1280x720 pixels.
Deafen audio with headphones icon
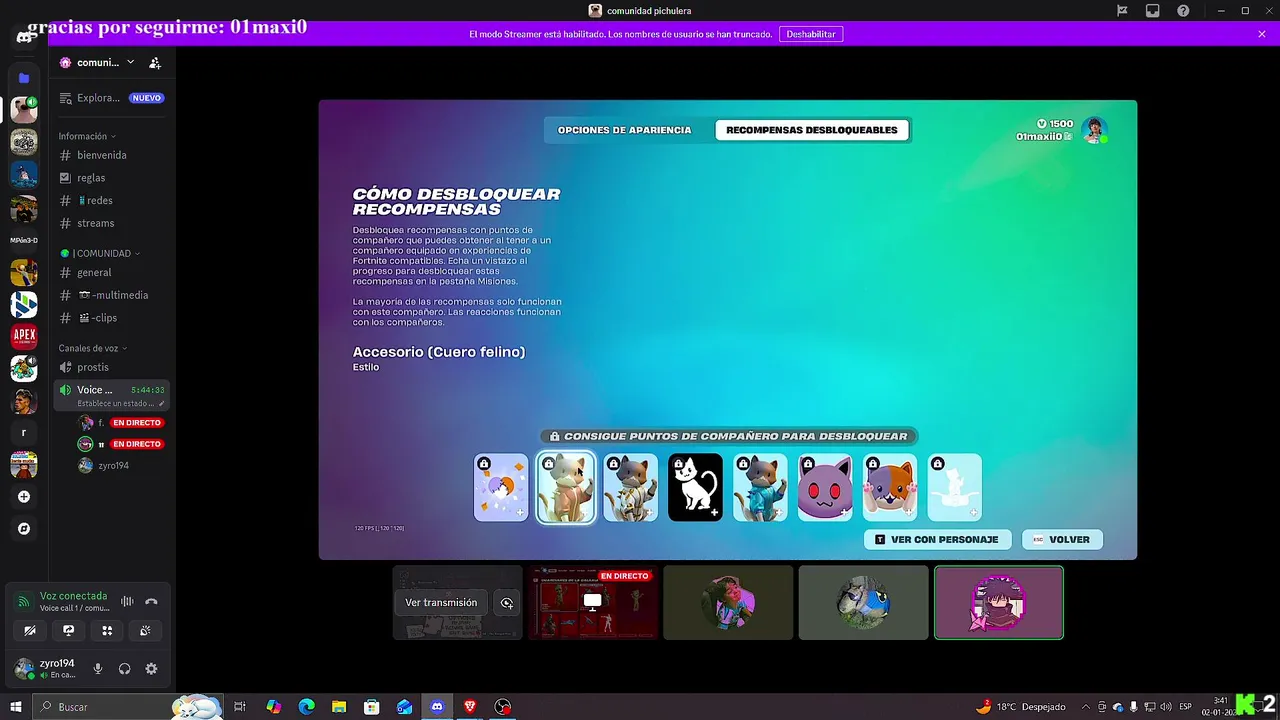pyautogui.click(x=124, y=669)
